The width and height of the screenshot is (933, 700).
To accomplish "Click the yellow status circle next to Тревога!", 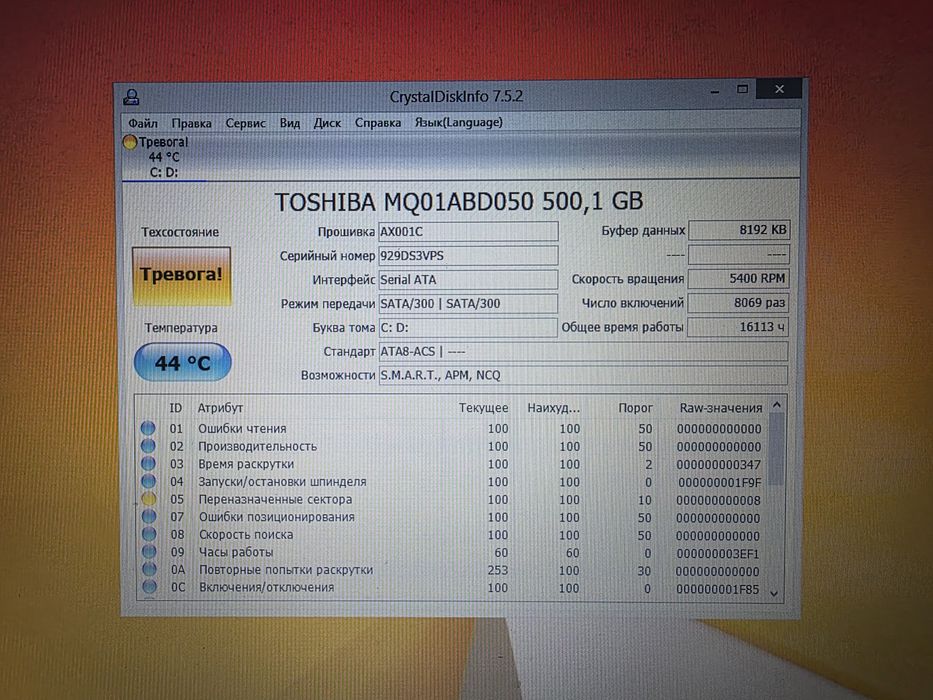I will [130, 142].
